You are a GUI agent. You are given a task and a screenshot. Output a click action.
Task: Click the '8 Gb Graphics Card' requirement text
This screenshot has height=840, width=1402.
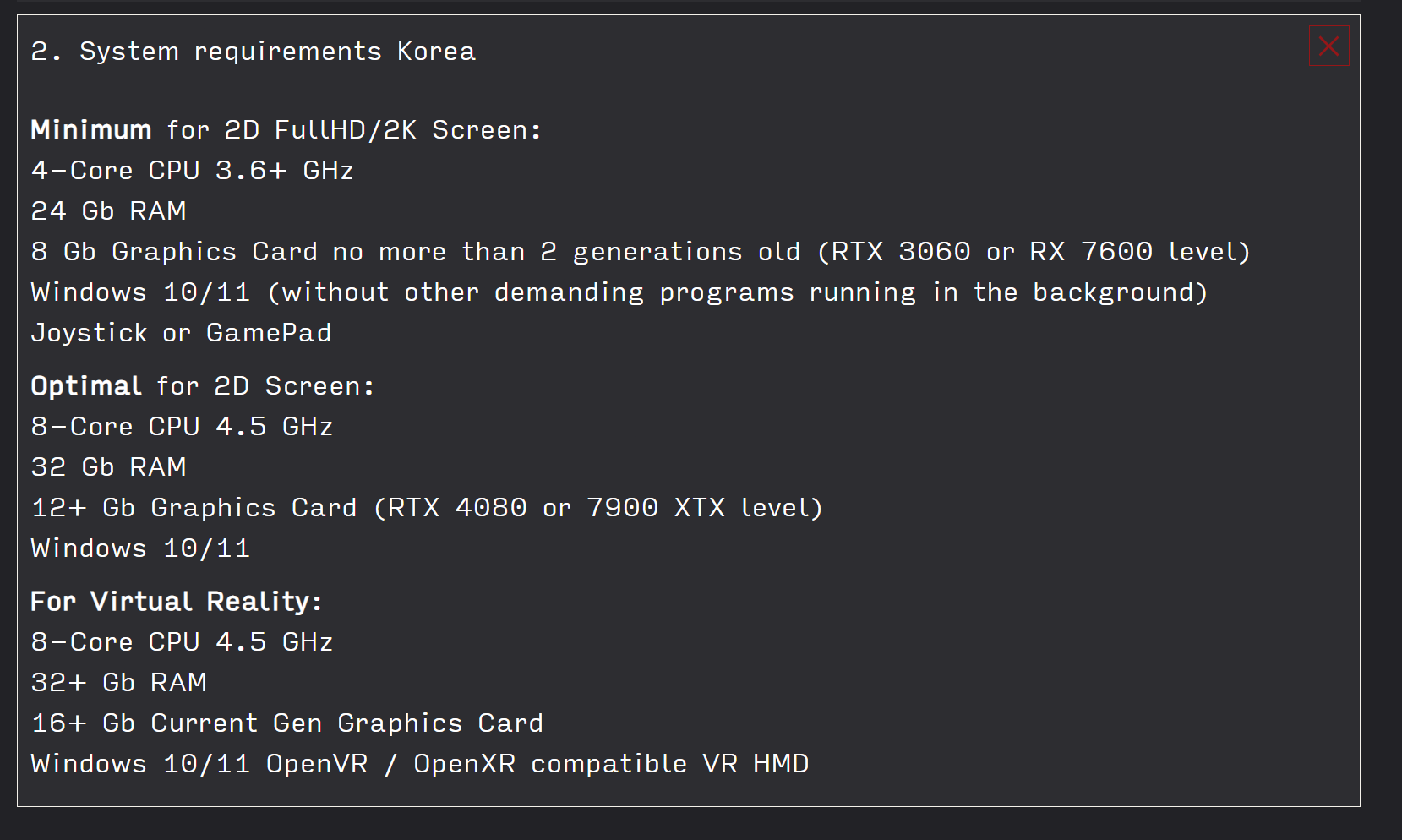(x=175, y=252)
